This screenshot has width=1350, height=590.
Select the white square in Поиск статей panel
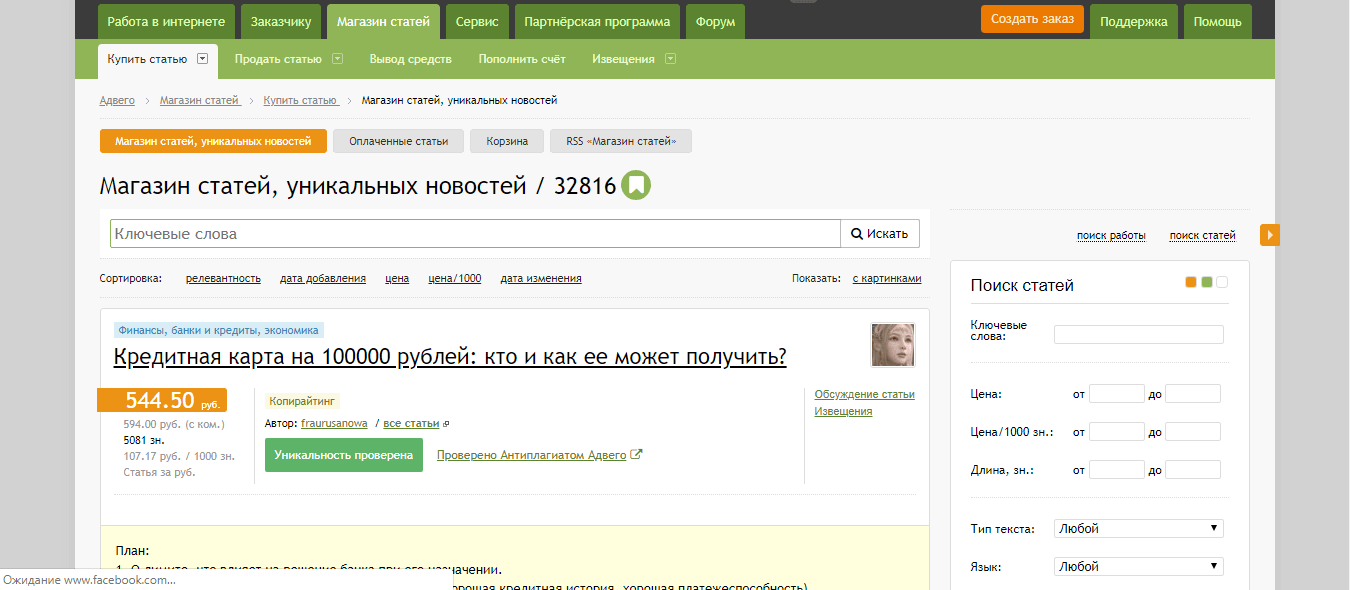(x=1222, y=283)
